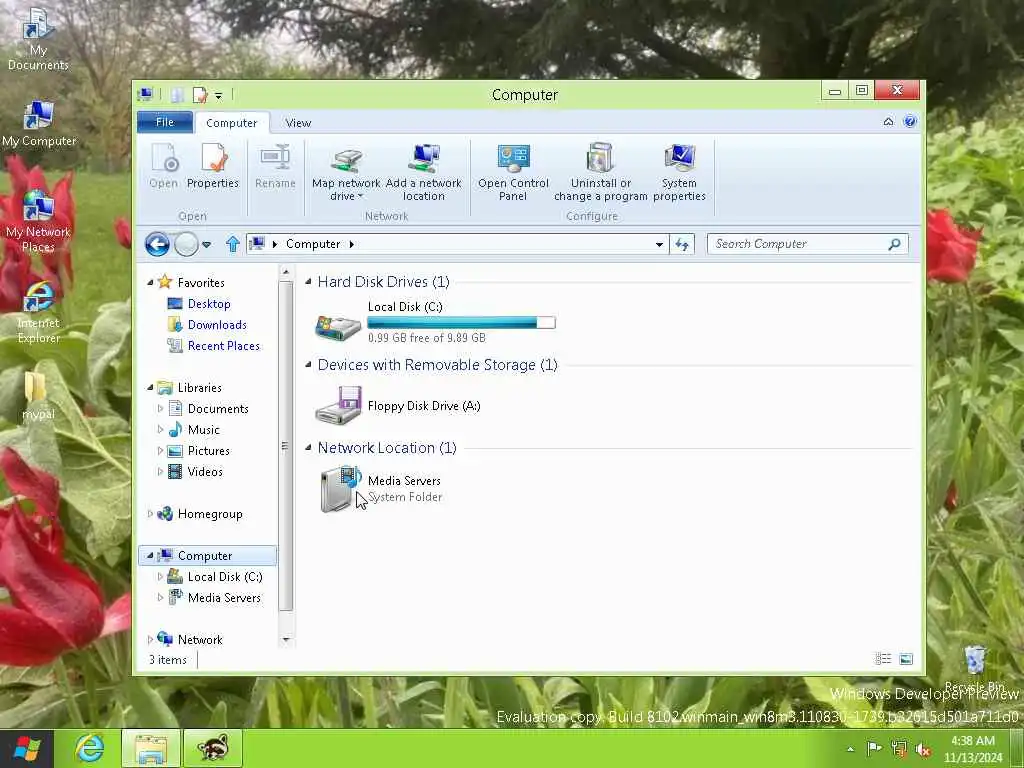
Task: Collapse the ribbon with the caret
Action: pyautogui.click(x=888, y=121)
